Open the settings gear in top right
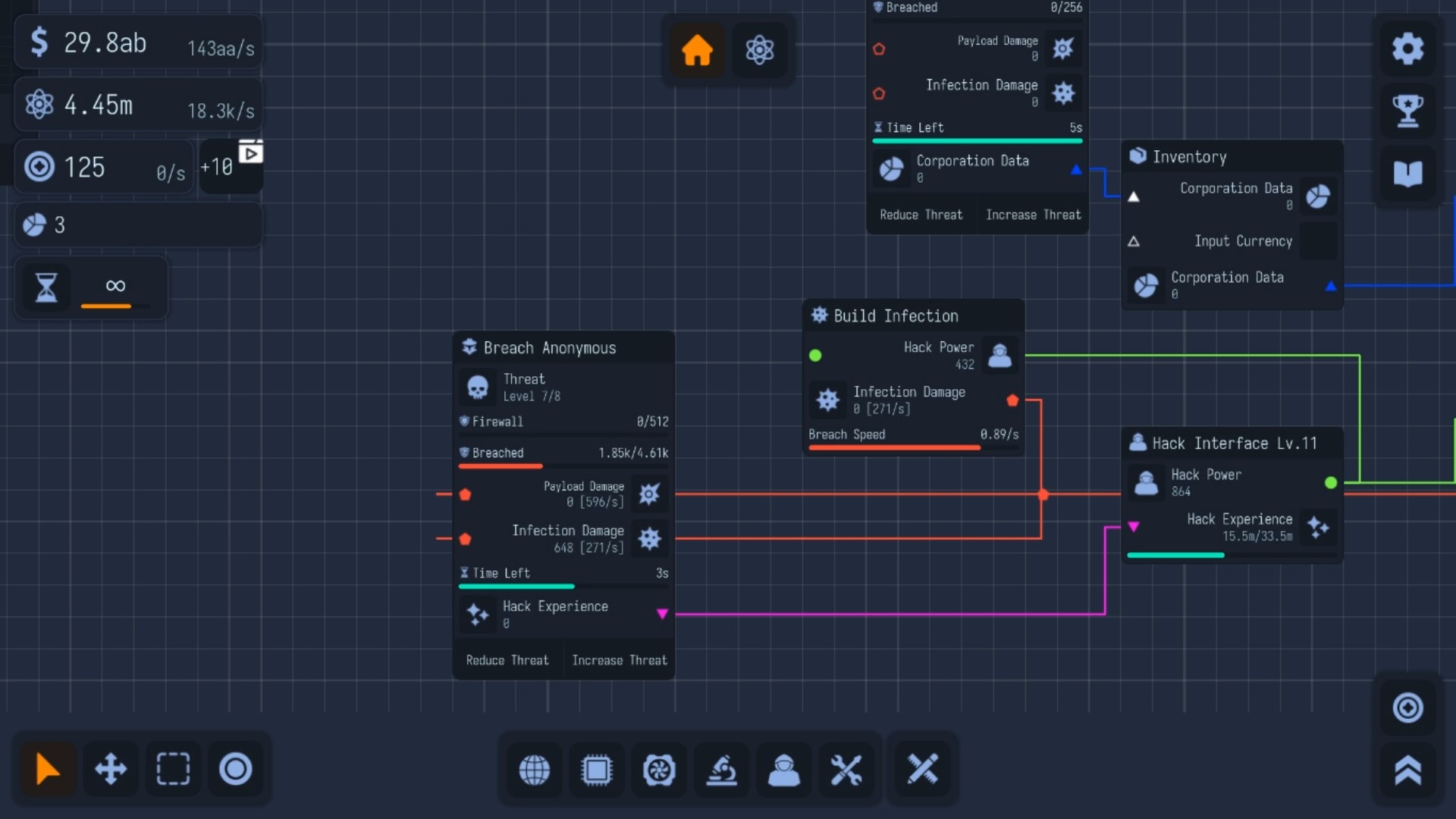The height and width of the screenshot is (819, 1456). (1407, 49)
